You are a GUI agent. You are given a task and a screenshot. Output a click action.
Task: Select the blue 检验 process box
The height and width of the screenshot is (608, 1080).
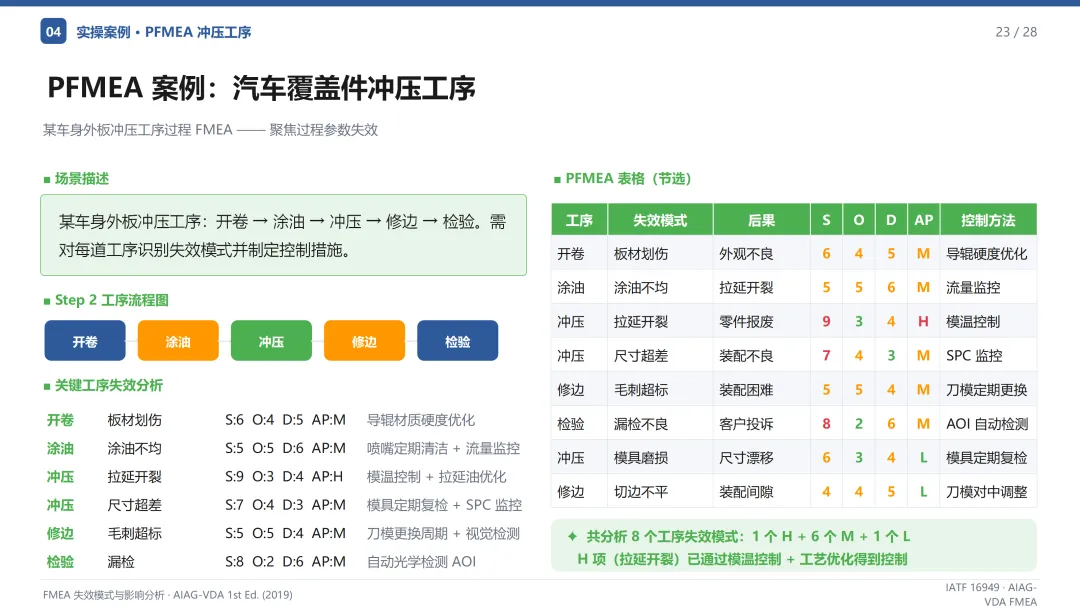[457, 341]
